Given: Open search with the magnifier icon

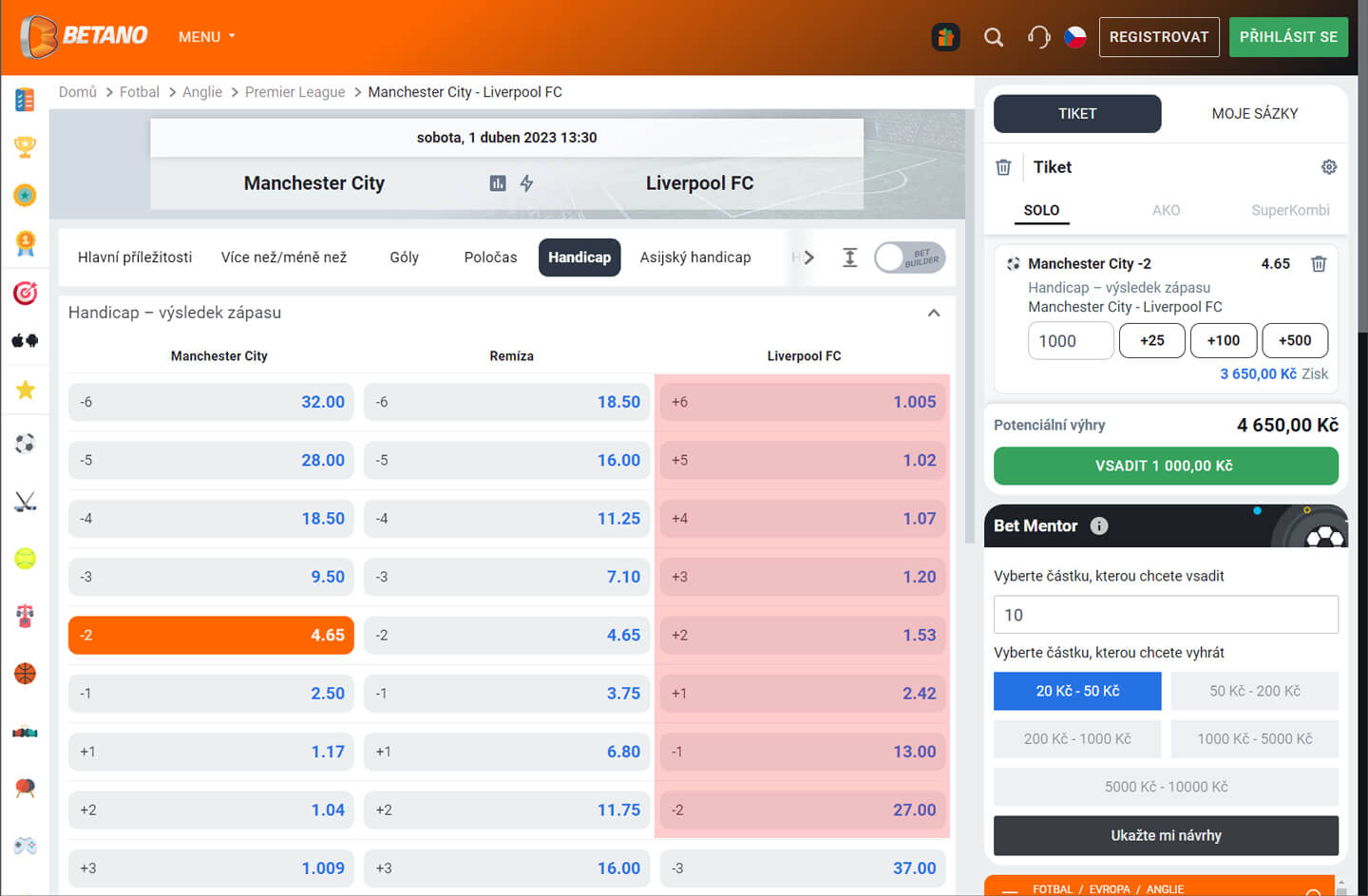Looking at the screenshot, I should 994,37.
